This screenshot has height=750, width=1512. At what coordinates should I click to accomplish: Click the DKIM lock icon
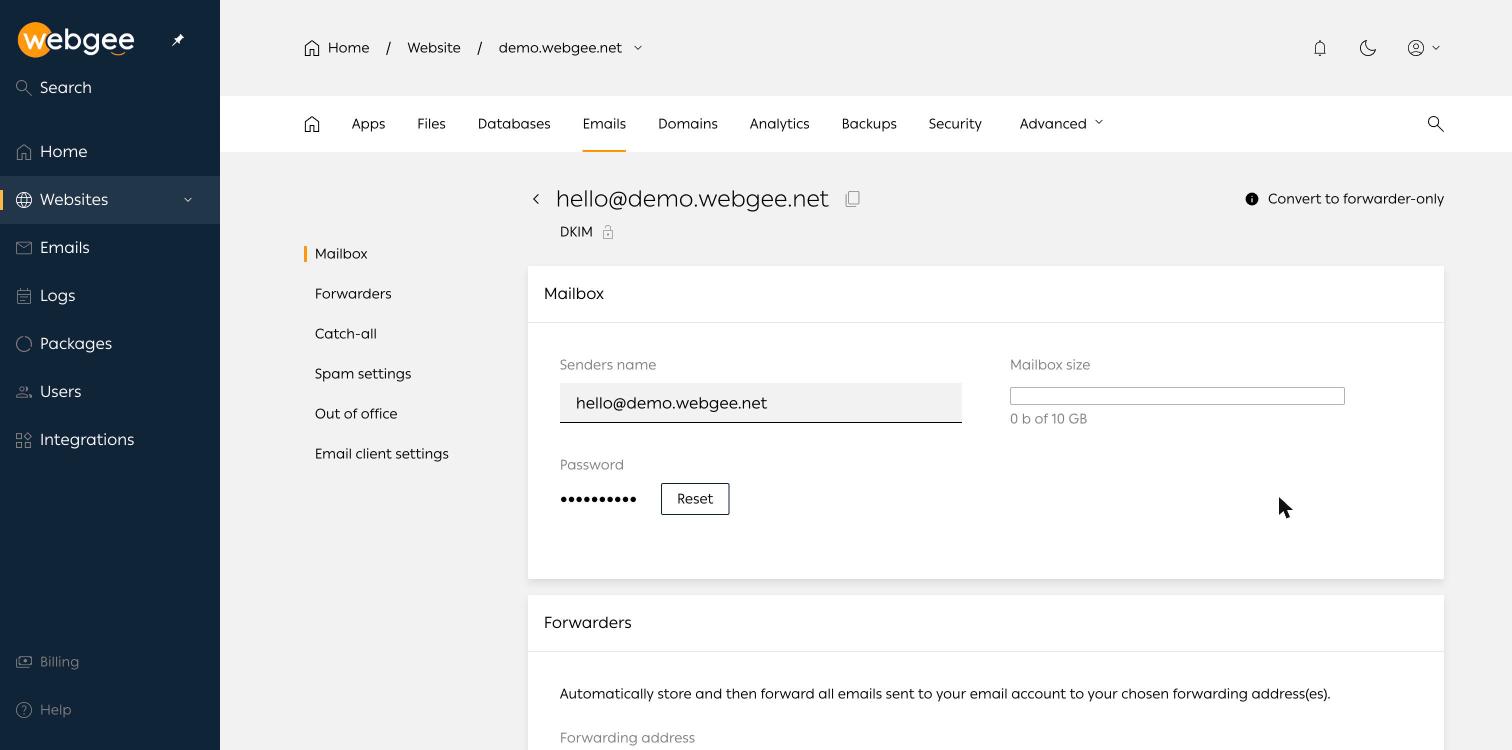(x=608, y=232)
